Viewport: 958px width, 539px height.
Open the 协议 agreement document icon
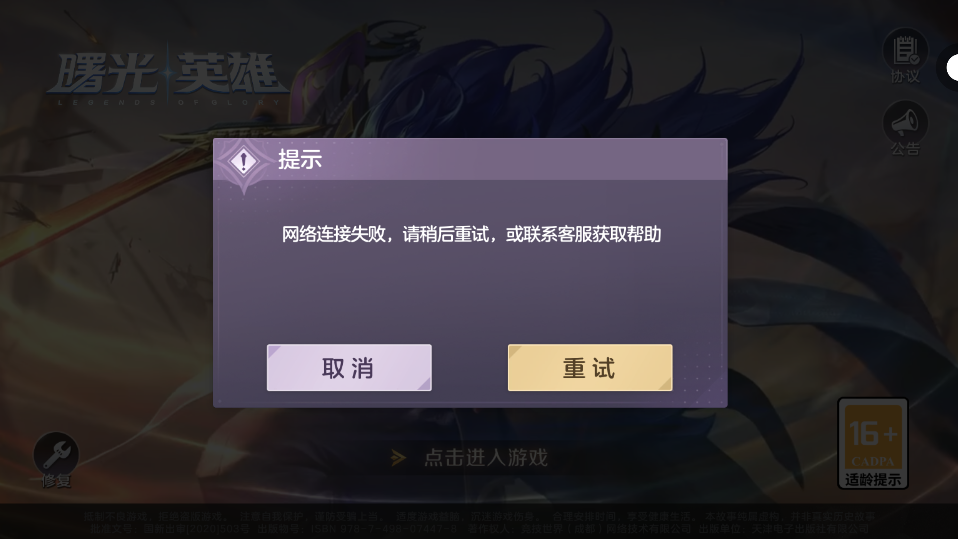(x=905, y=50)
